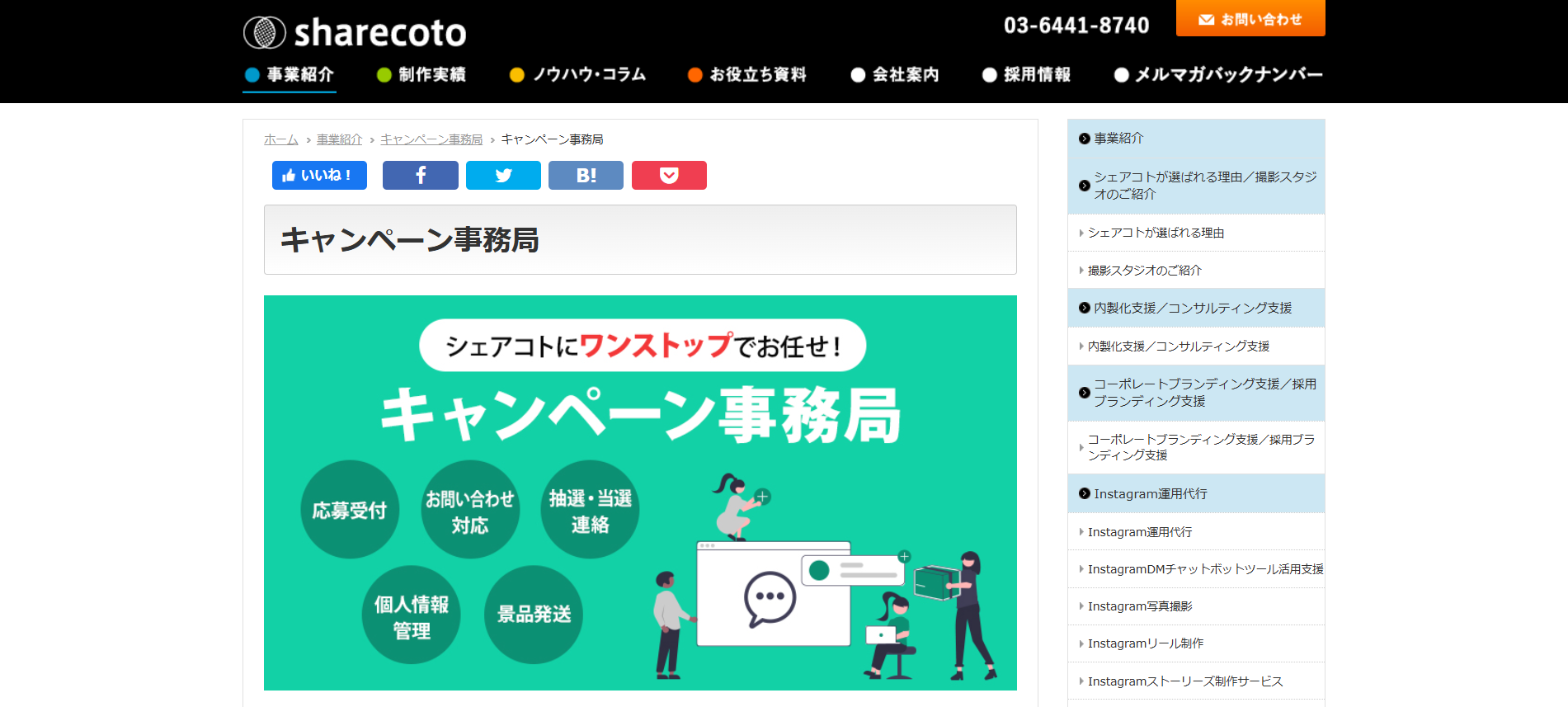This screenshot has height=707, width=1568.
Task: Click the ホーム breadcrumb link
Action: (280, 139)
